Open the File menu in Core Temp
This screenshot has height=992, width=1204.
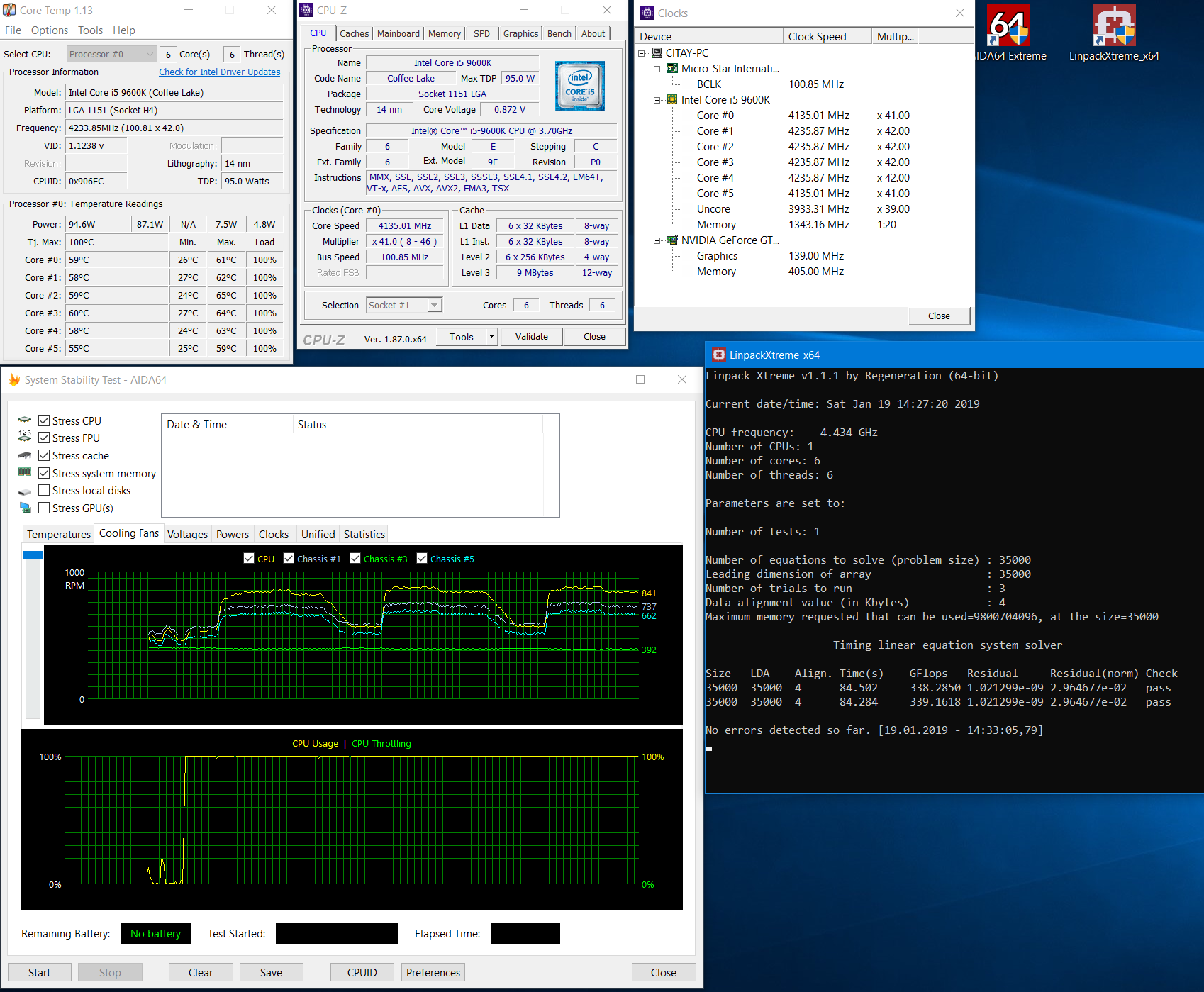13,30
